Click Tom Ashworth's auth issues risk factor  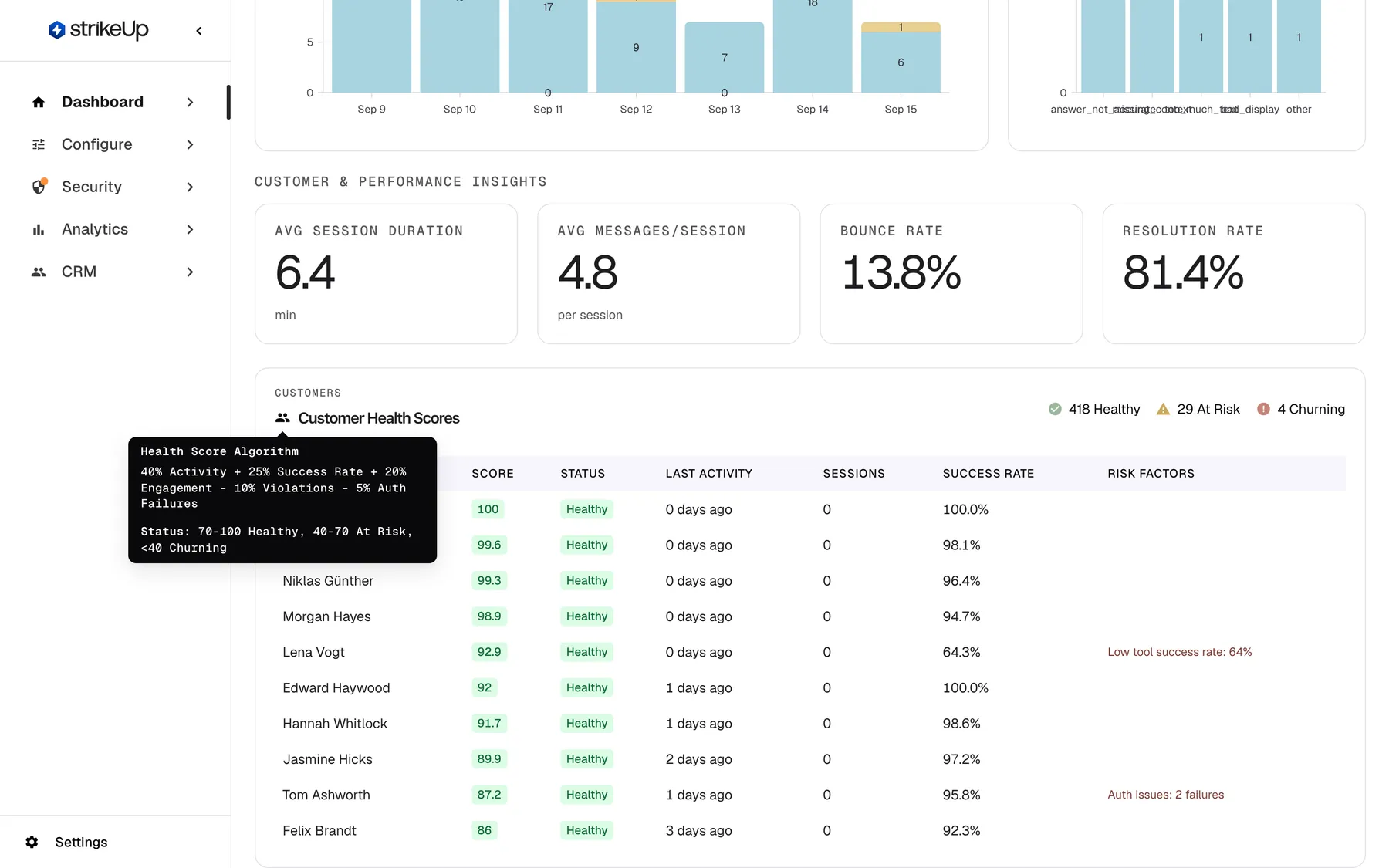click(x=1165, y=795)
